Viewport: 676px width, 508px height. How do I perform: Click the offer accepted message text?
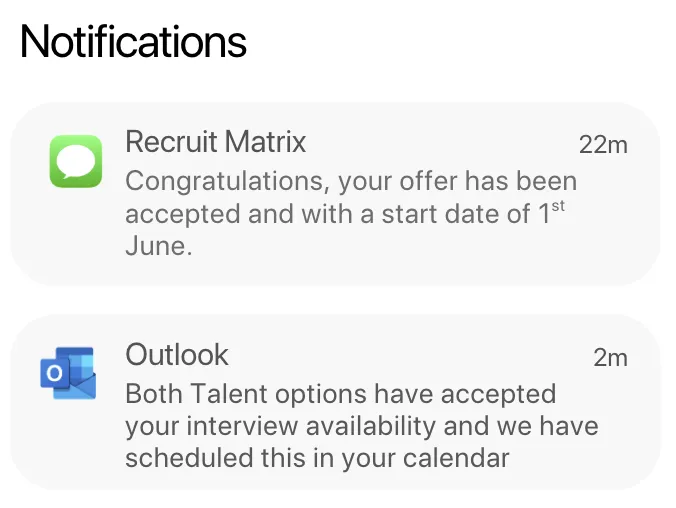(x=350, y=214)
